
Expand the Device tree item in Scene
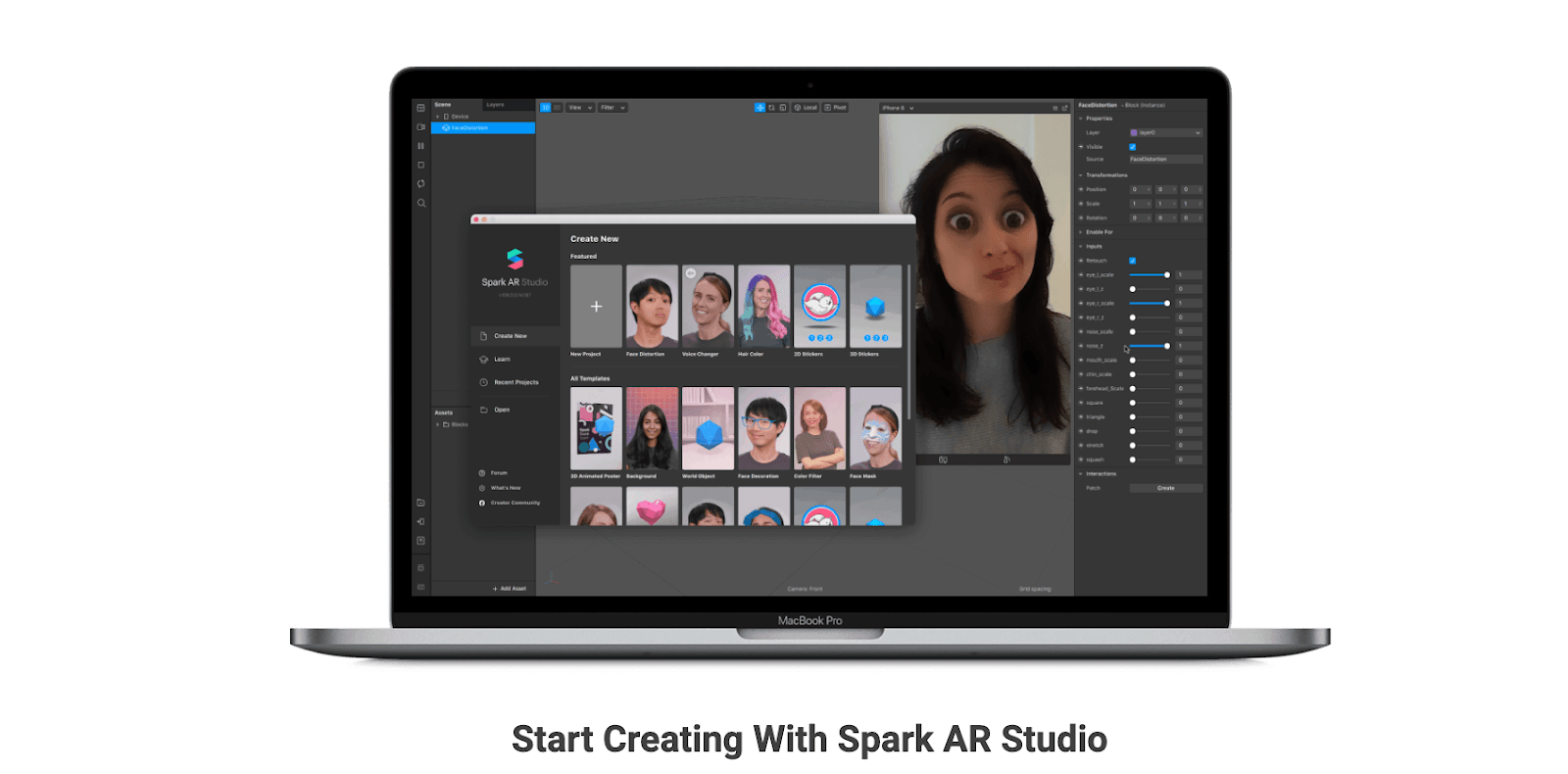tap(437, 117)
